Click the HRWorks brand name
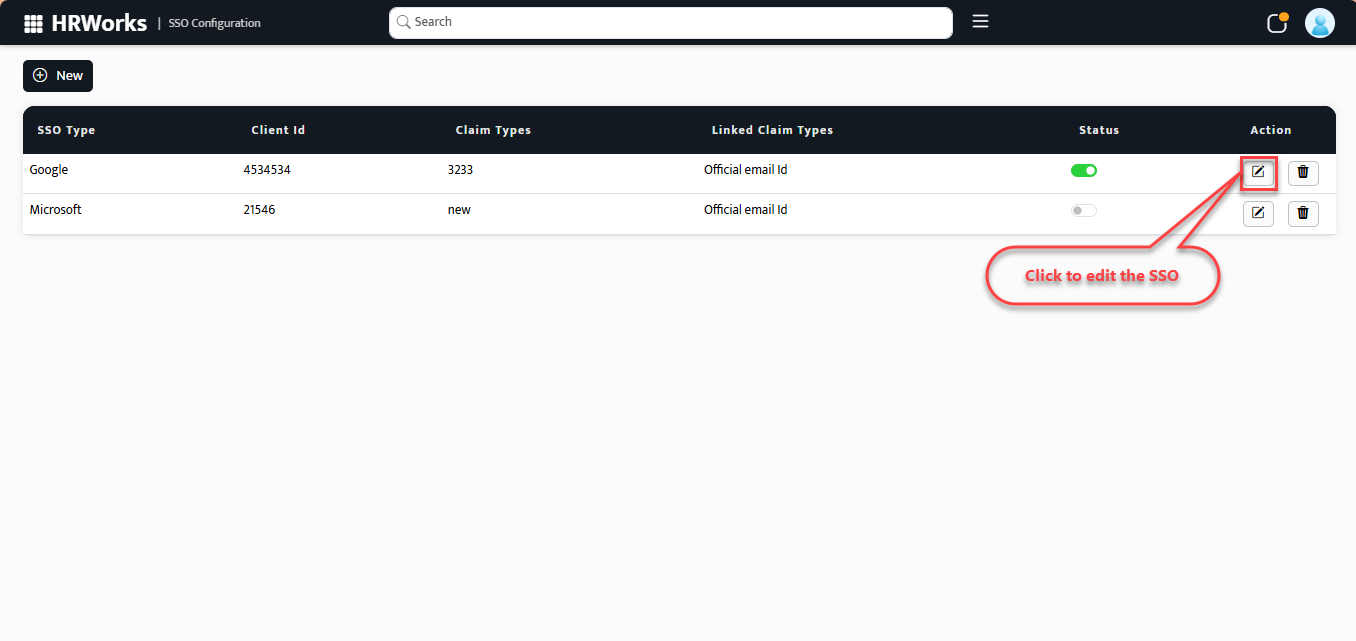 [x=97, y=22]
